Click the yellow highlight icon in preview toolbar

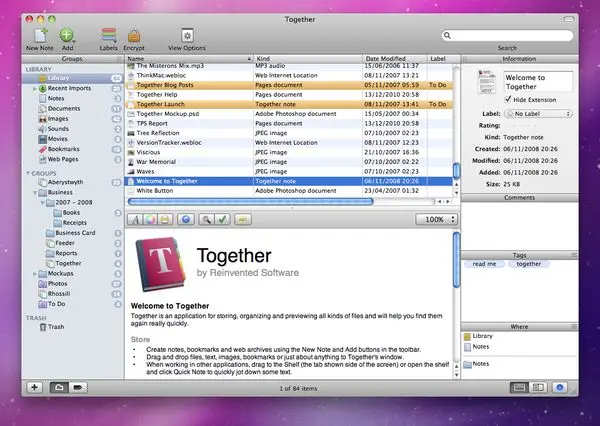pos(243,219)
